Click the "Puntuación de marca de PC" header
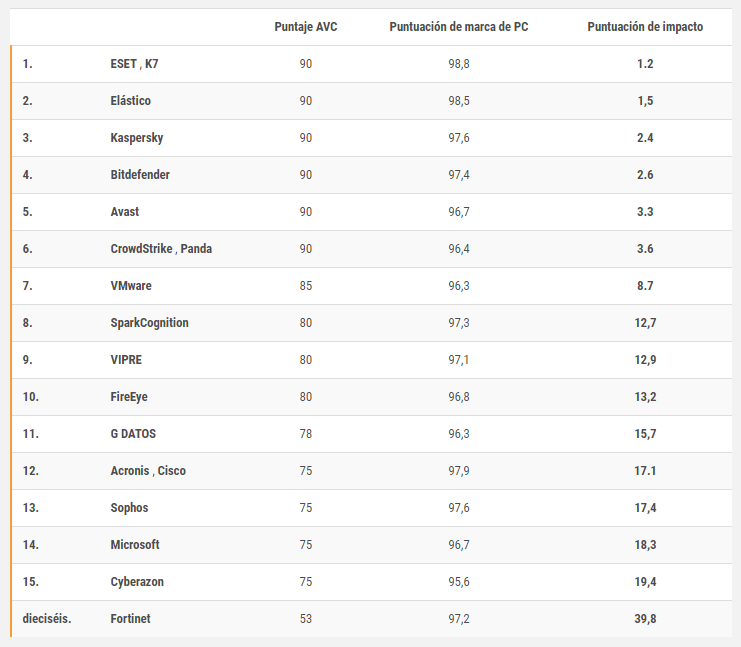Image resolution: width=741 pixels, height=647 pixels. 459,27
